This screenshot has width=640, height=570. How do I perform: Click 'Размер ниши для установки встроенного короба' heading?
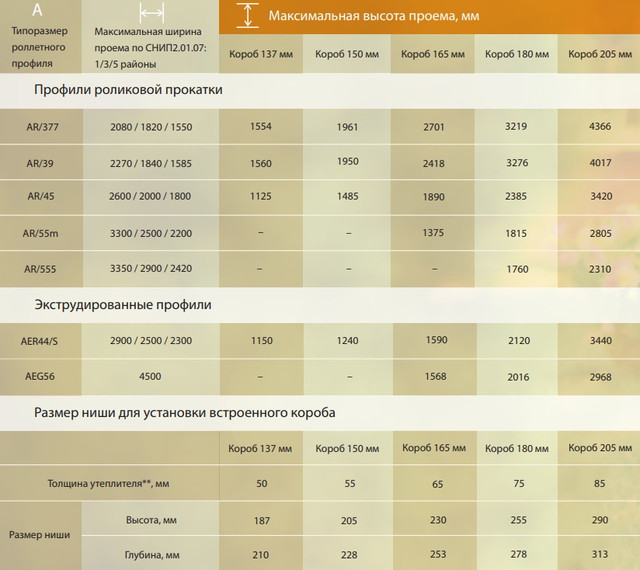(185, 411)
